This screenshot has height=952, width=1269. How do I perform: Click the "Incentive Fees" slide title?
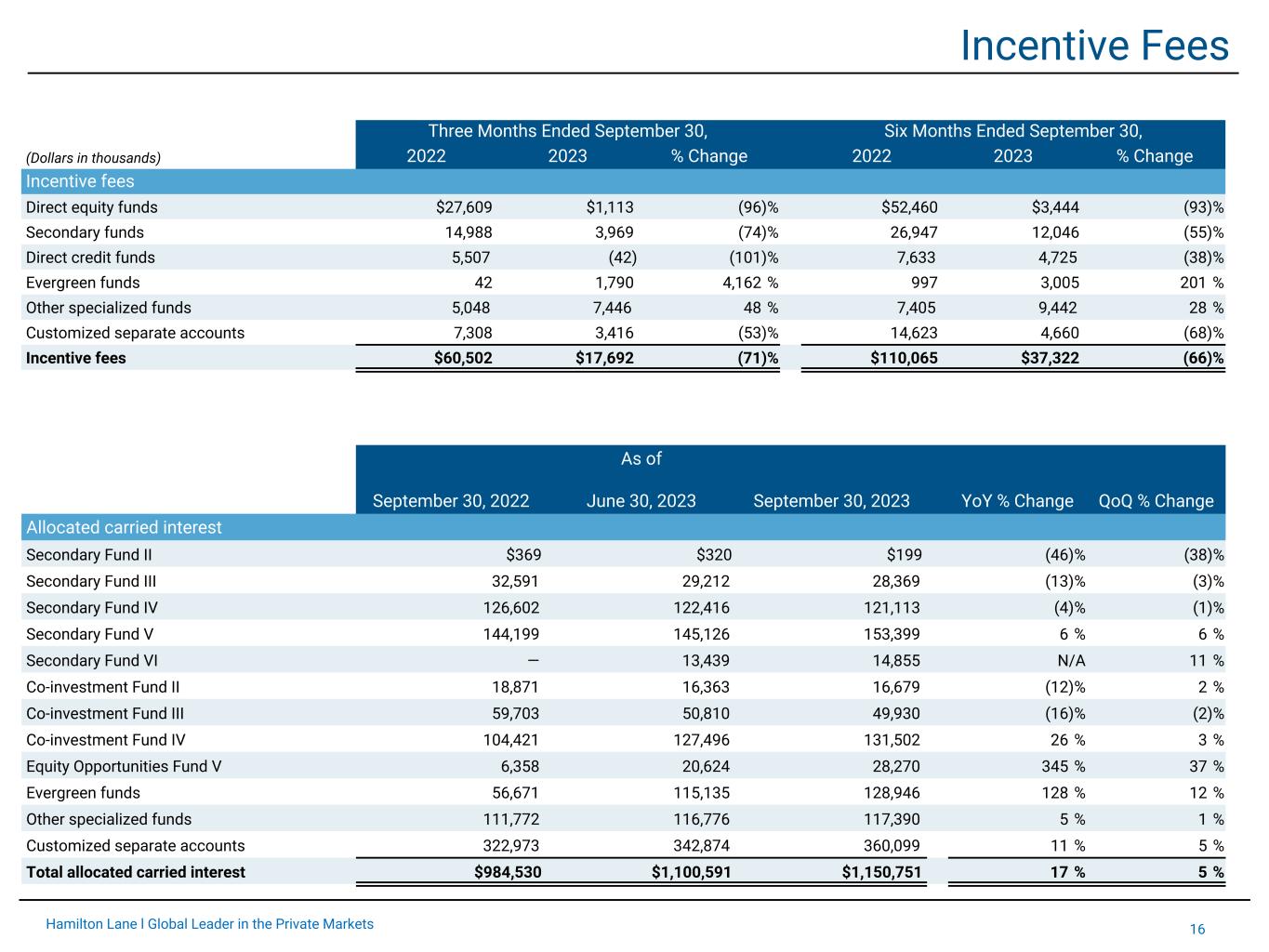click(x=1093, y=45)
